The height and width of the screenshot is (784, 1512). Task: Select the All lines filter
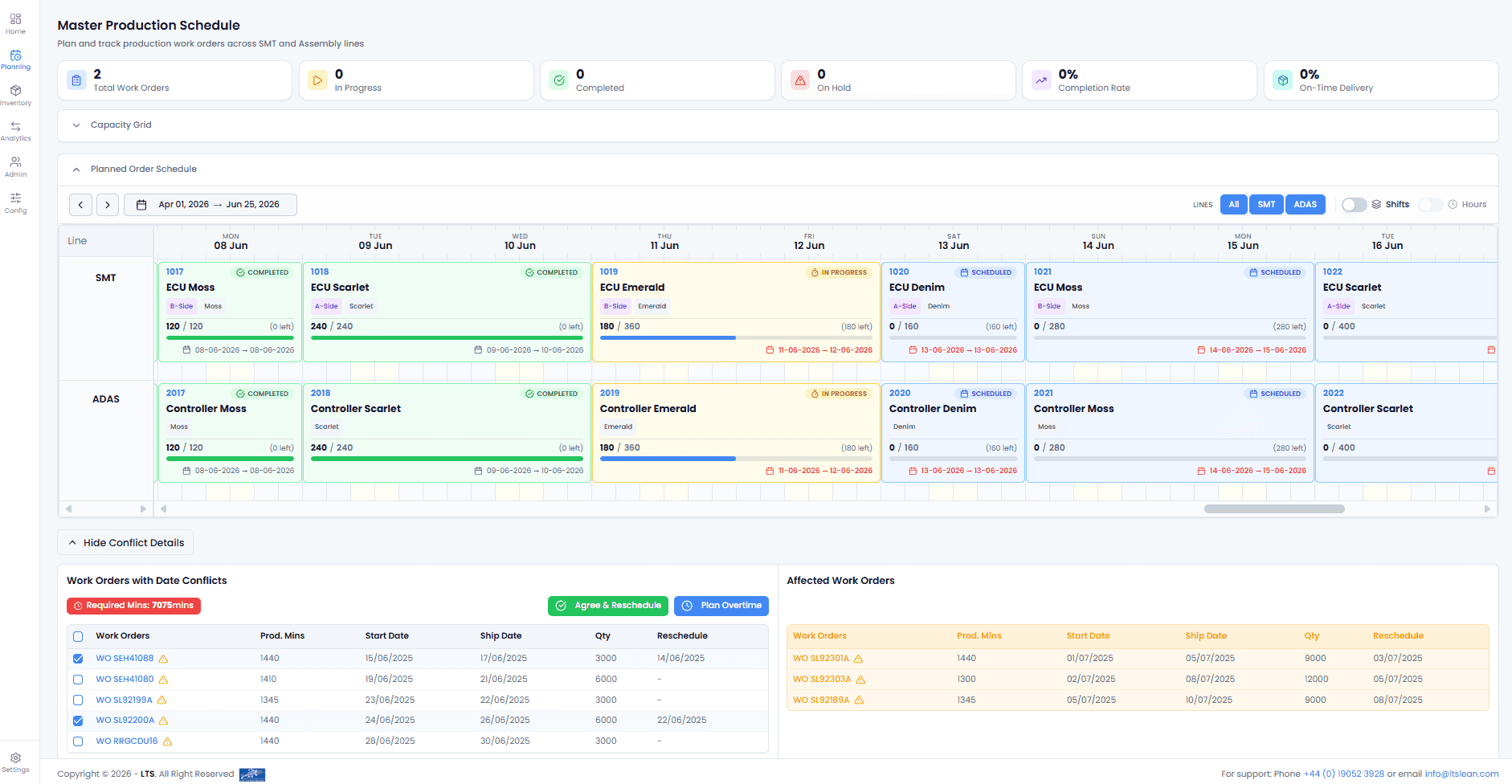[1233, 205]
